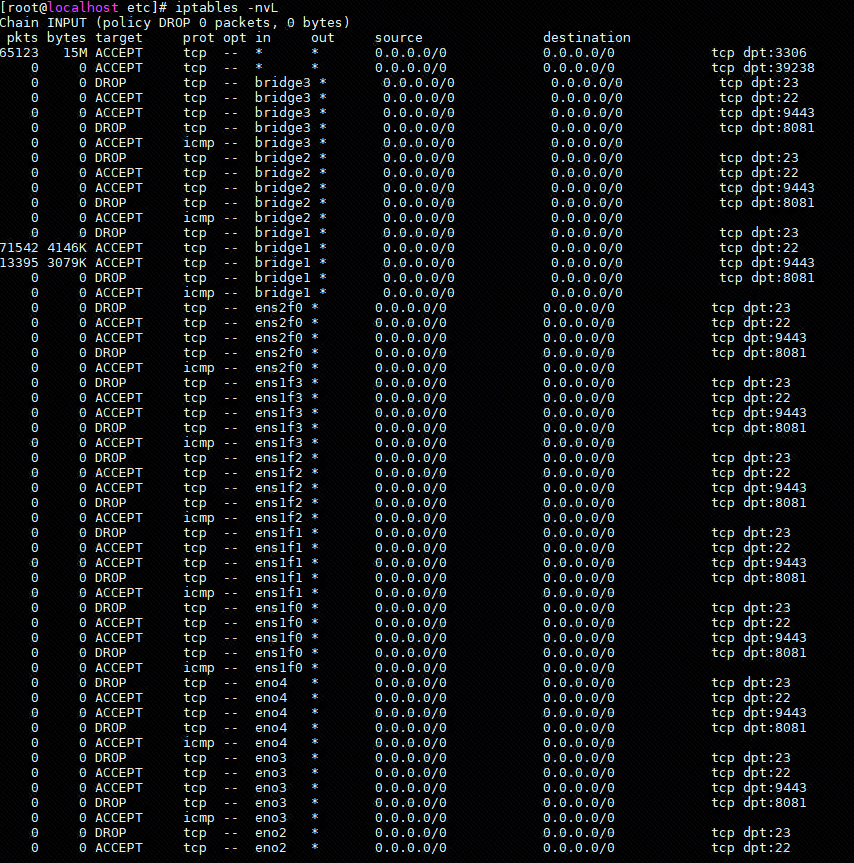Select 'icmp' in the bridge1 row

pos(198,293)
